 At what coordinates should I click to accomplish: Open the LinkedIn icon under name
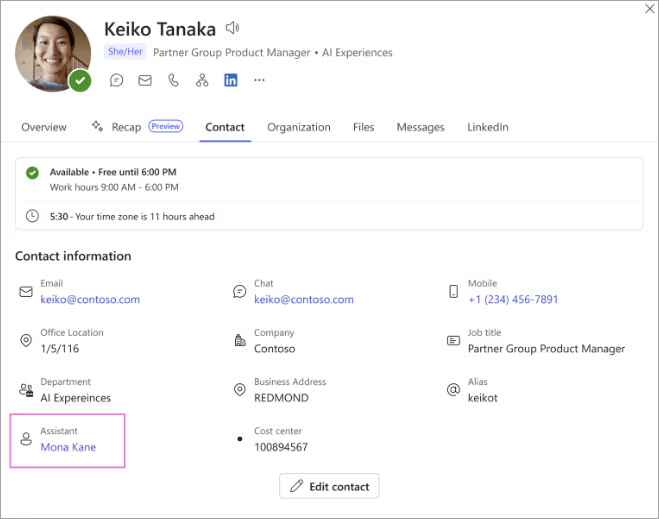point(231,80)
